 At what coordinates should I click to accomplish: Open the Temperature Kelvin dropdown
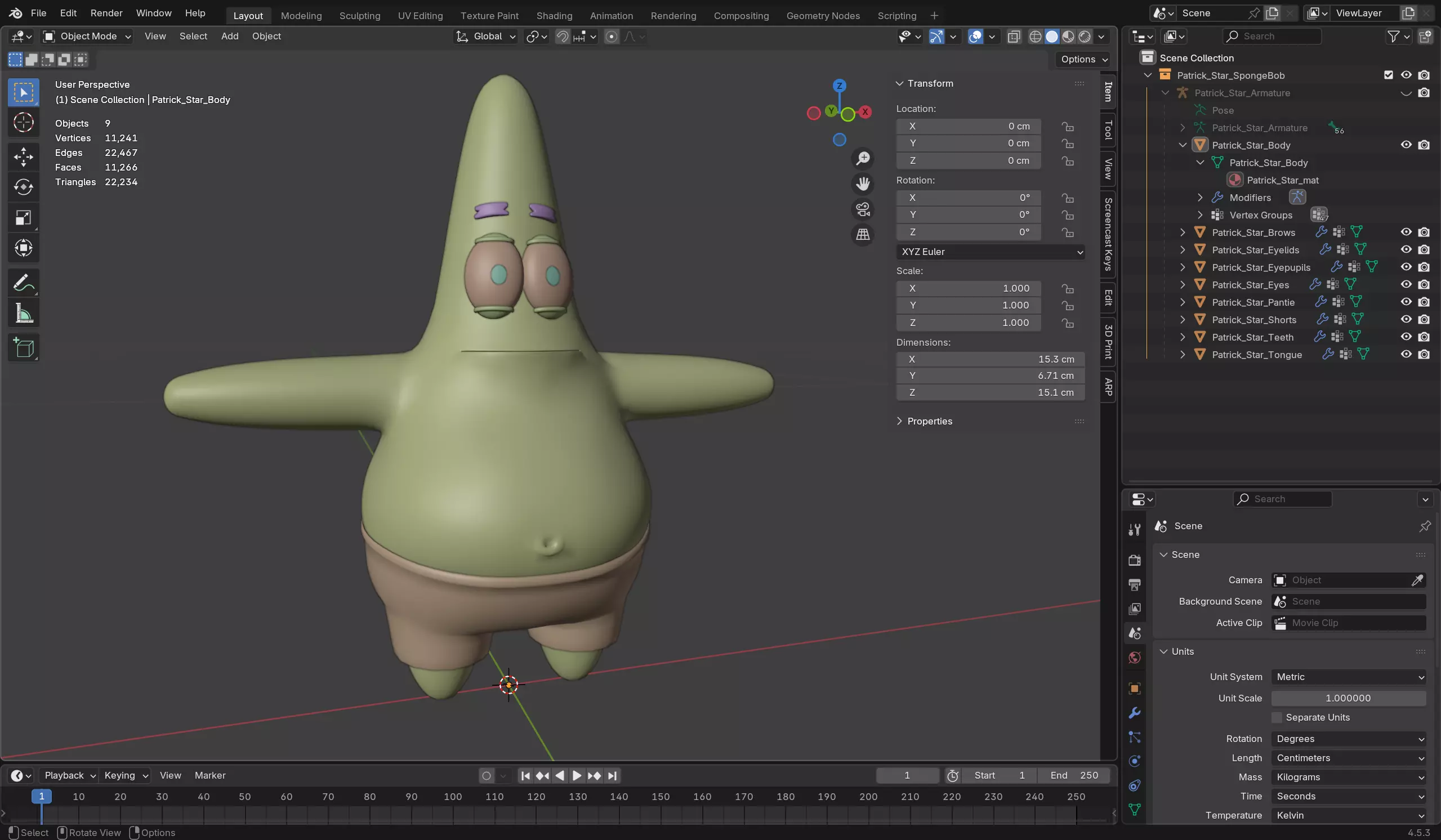[x=1348, y=815]
